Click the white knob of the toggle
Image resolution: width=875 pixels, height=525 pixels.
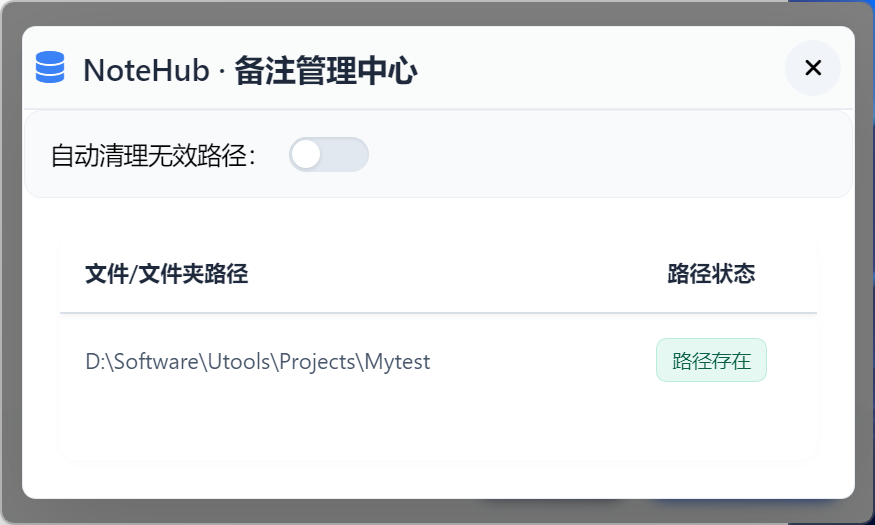[306, 155]
